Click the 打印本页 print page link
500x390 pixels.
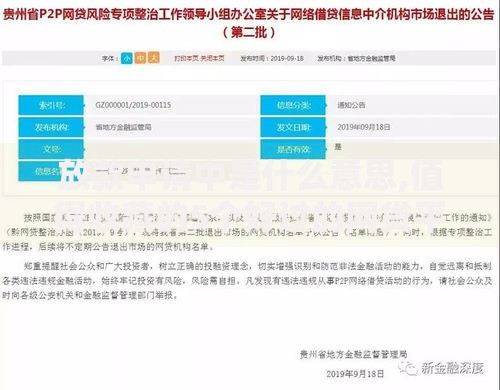pos(187,58)
